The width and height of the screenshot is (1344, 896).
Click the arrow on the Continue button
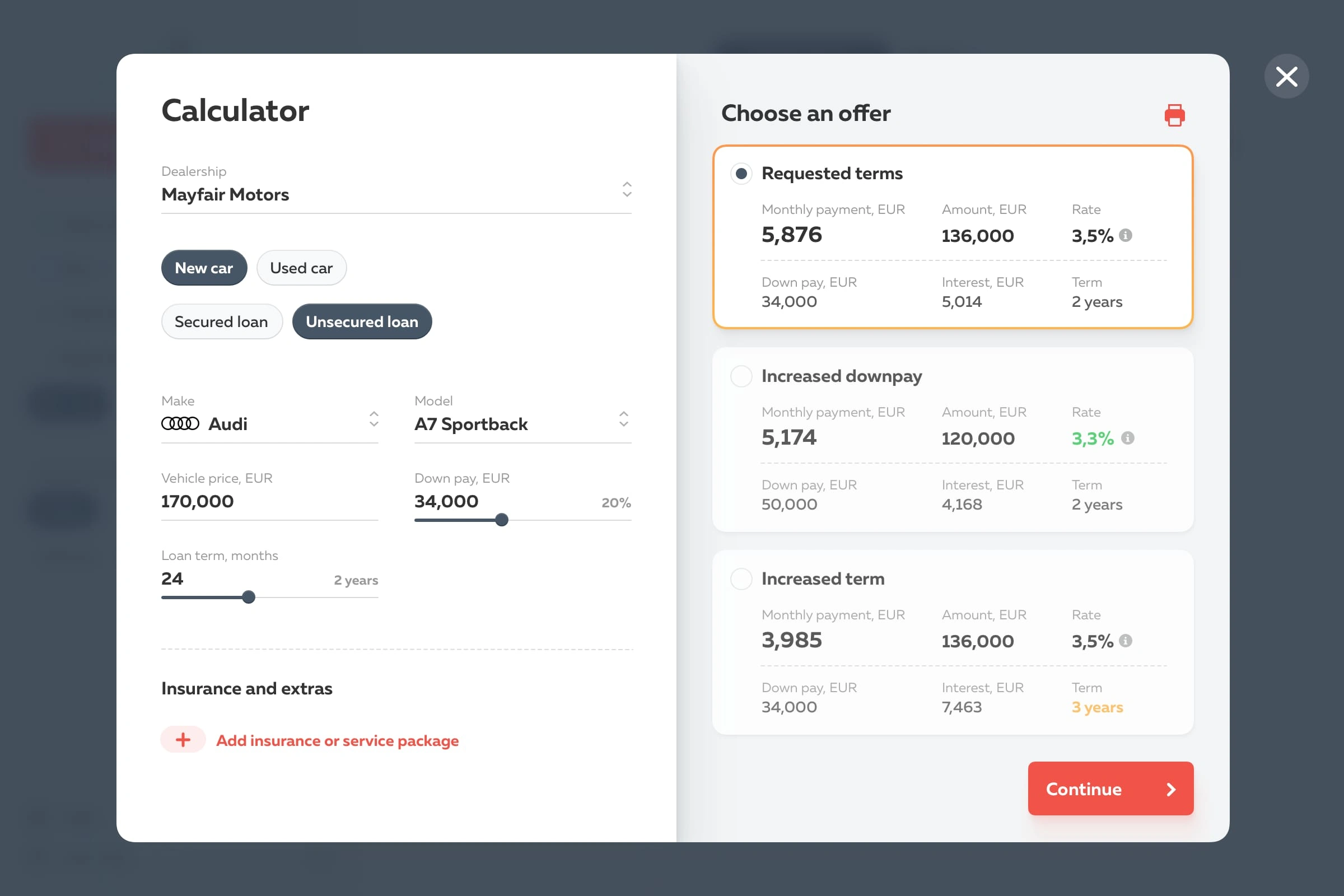(1171, 789)
